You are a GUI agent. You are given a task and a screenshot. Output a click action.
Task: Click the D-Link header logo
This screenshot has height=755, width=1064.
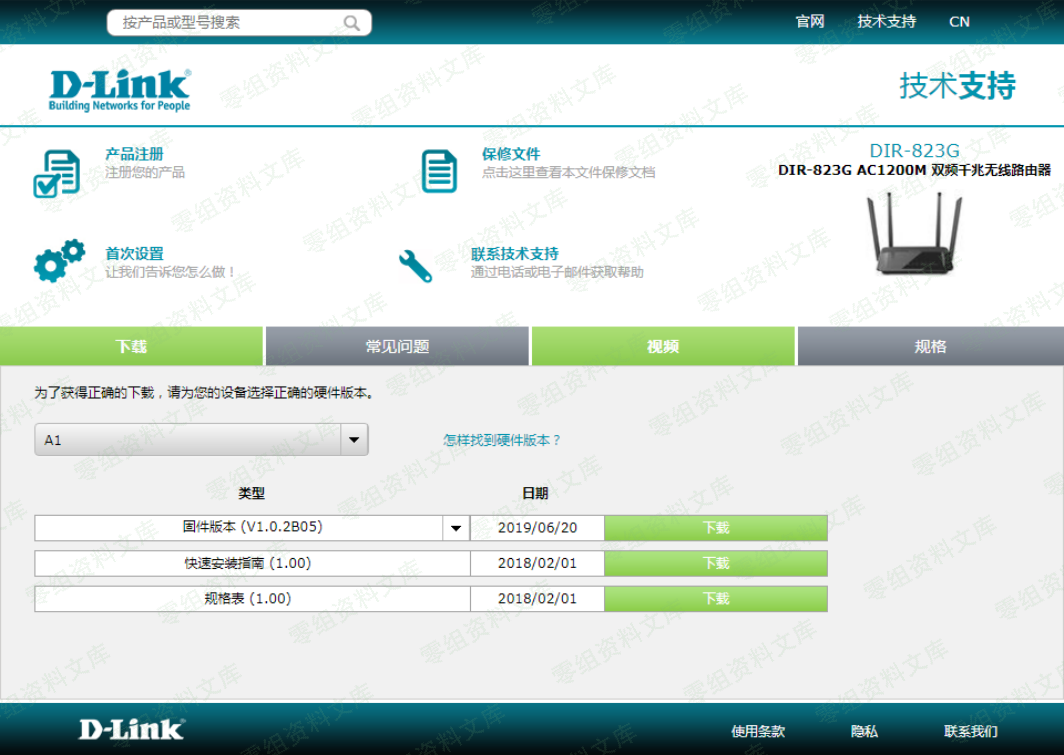click(119, 90)
